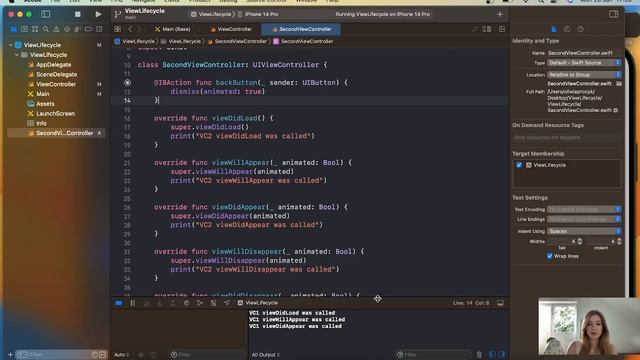Open the Find navigator magnifier icon
The image size is (640, 360).
coord(46,29)
